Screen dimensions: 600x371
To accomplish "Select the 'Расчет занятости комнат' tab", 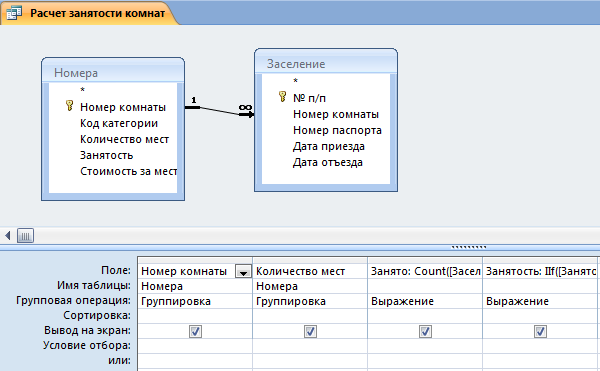I will pos(90,13).
